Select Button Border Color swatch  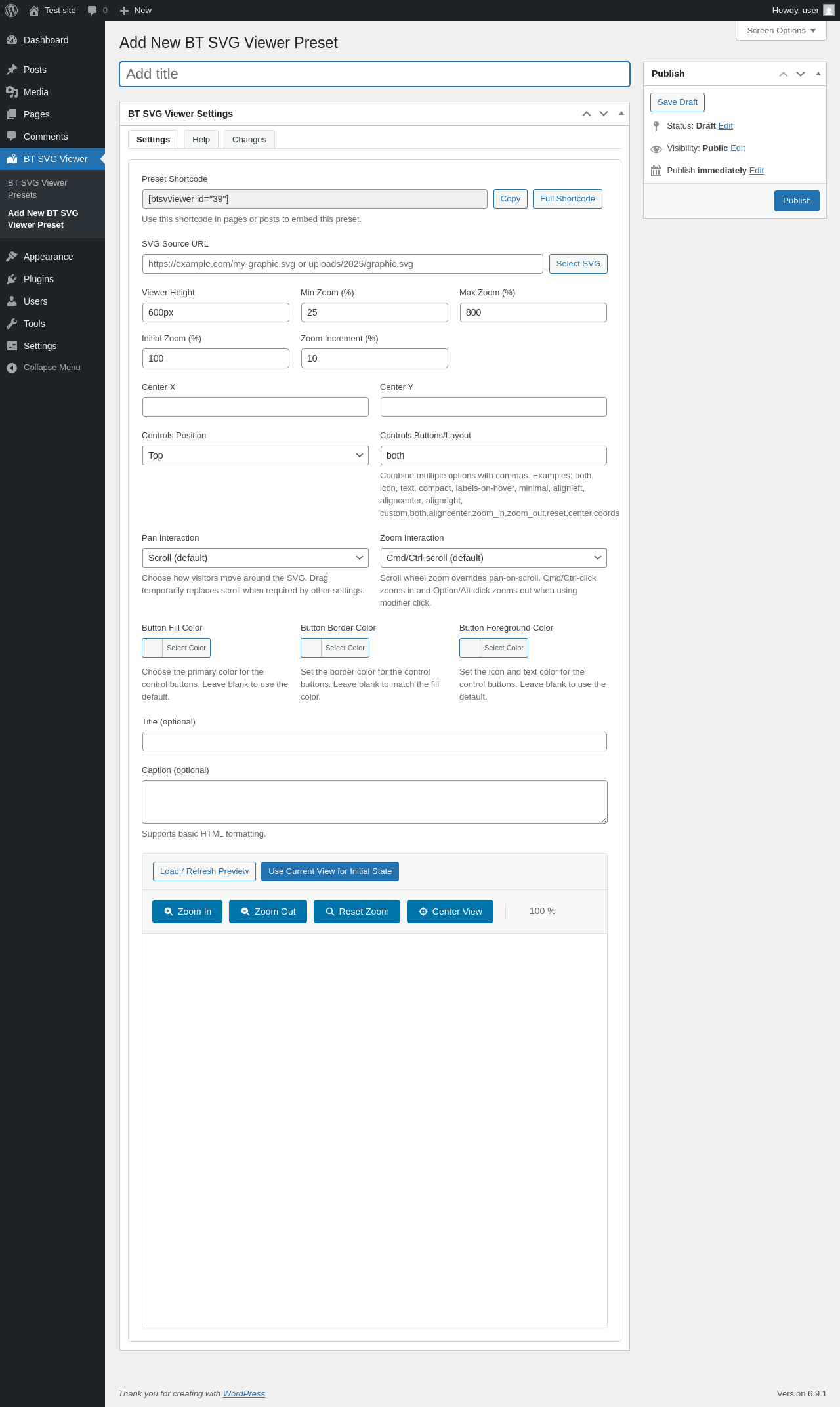click(335, 648)
